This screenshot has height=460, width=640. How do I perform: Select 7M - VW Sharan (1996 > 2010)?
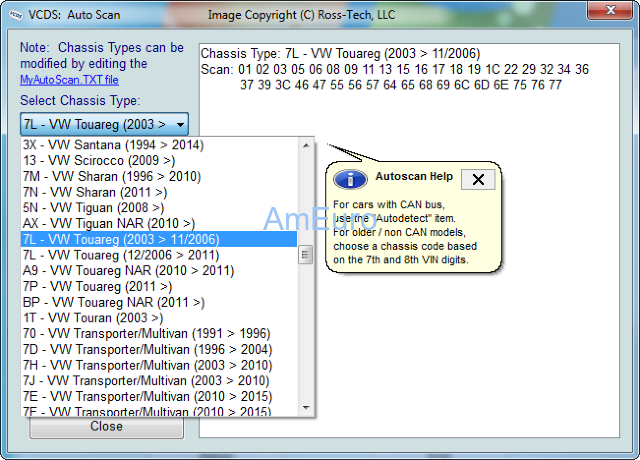click(159, 176)
